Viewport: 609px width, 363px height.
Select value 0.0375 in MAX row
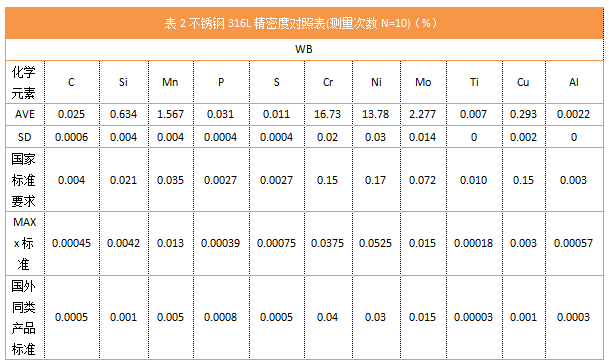click(327, 243)
